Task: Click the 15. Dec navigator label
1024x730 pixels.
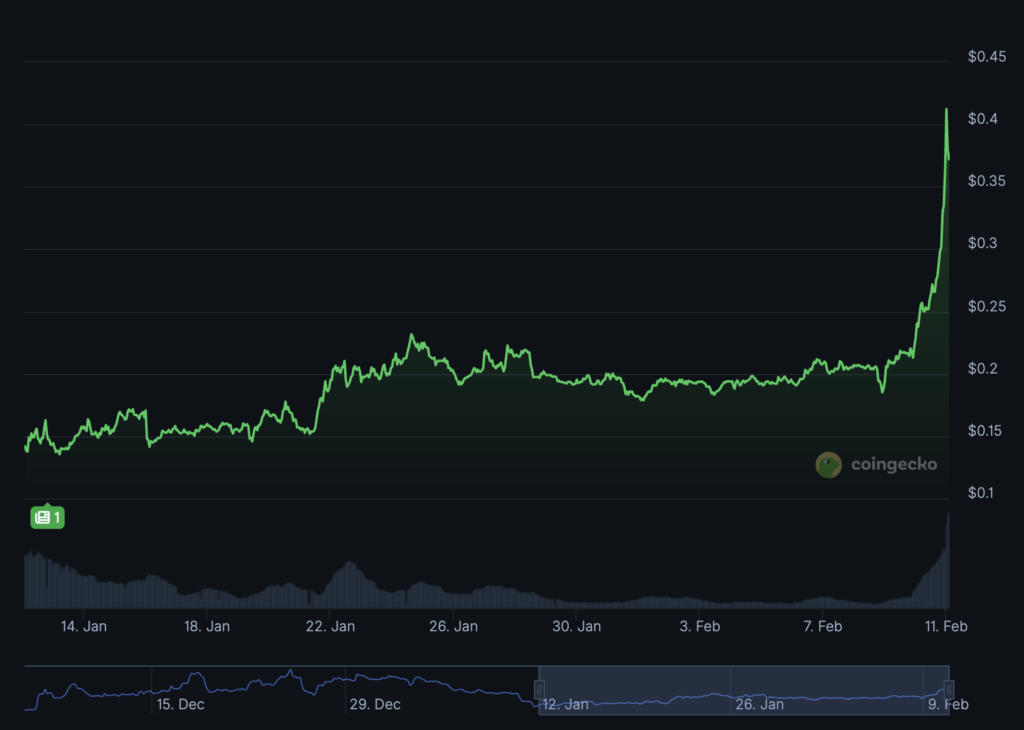Action: (180, 704)
